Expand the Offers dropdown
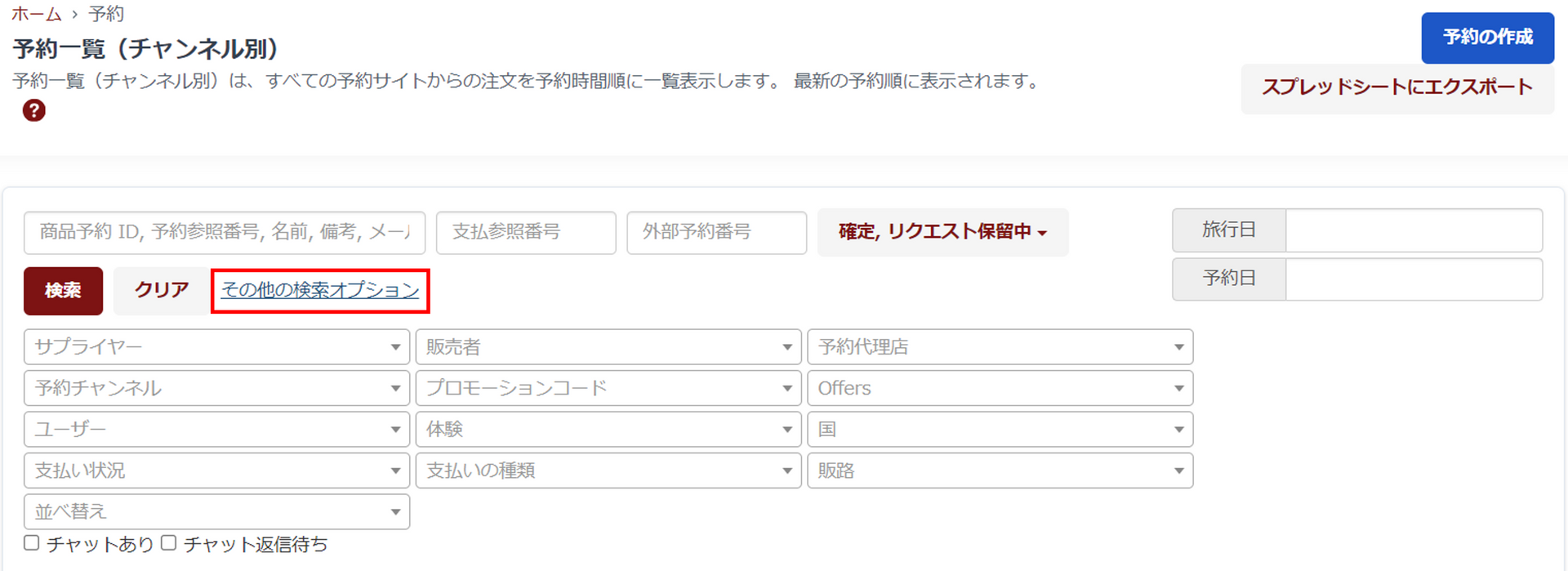This screenshot has width=1568, height=571. [x=1000, y=388]
